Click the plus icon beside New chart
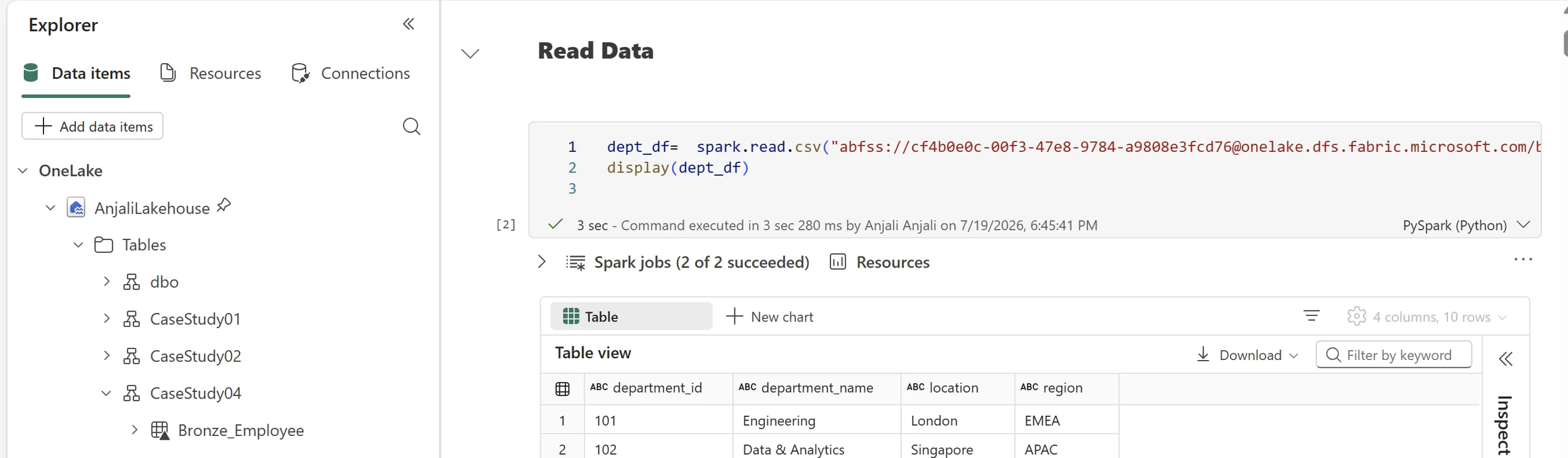This screenshot has height=458, width=1568. pyautogui.click(x=734, y=317)
